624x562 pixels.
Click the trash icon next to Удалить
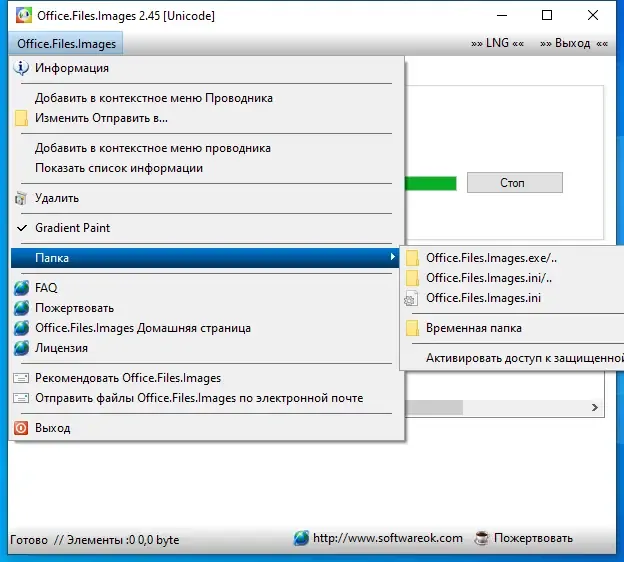[21, 198]
